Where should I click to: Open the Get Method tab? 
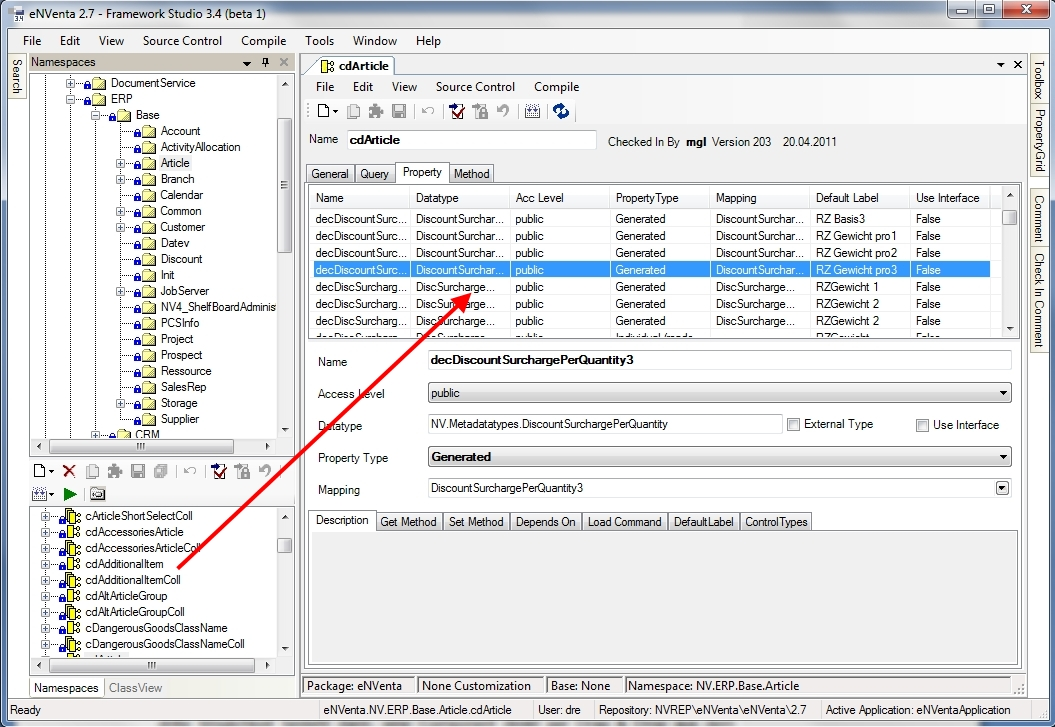408,522
